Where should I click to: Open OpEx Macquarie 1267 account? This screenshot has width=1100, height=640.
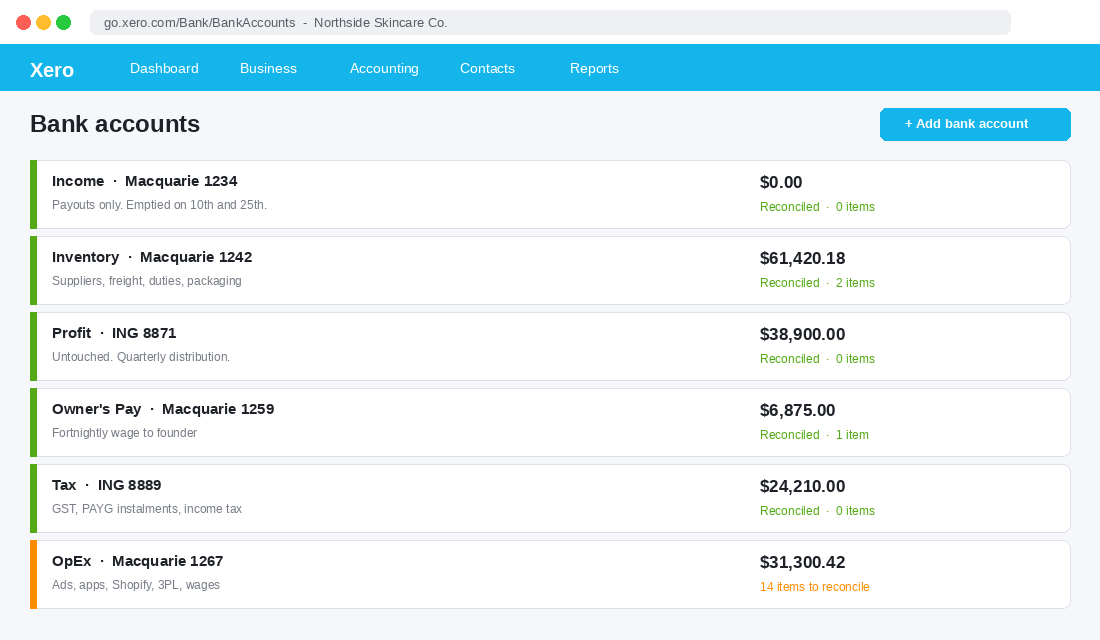(x=550, y=574)
